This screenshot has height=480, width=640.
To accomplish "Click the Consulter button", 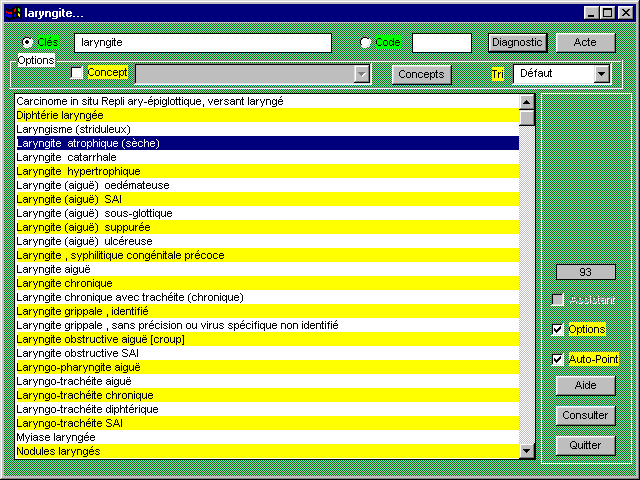I will (x=585, y=416).
